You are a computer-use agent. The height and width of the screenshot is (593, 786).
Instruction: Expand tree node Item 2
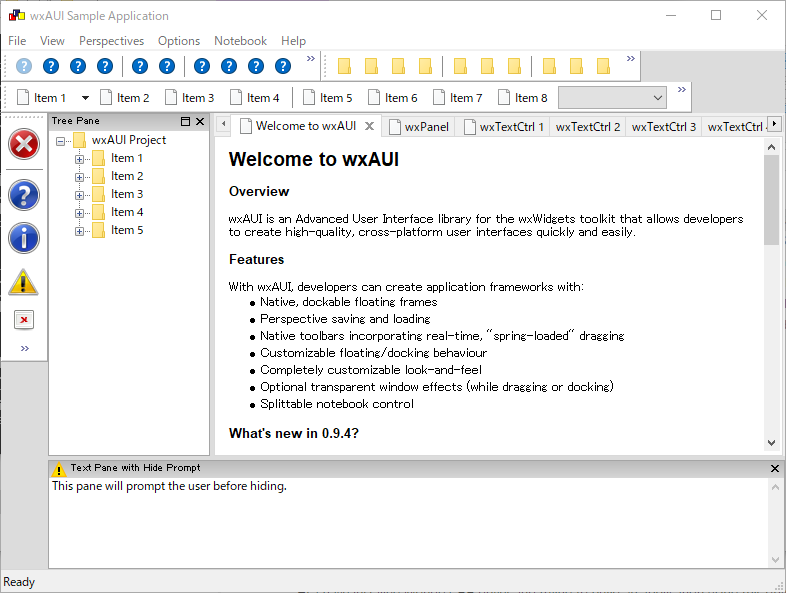(x=79, y=177)
